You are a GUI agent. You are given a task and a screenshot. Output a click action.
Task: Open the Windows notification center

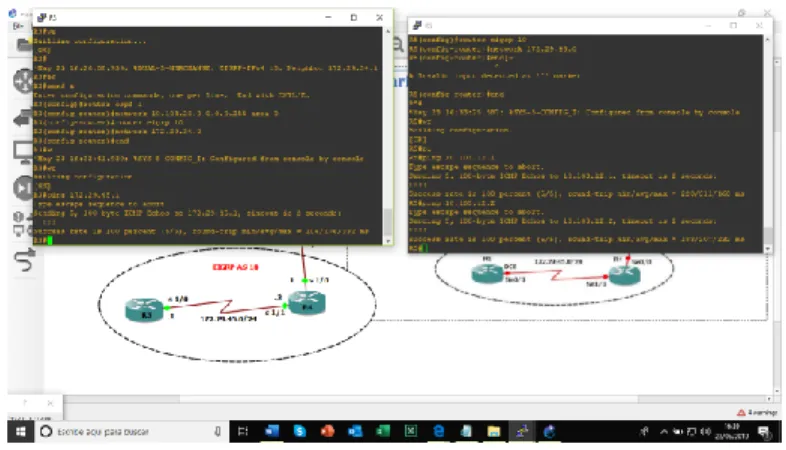click(764, 431)
